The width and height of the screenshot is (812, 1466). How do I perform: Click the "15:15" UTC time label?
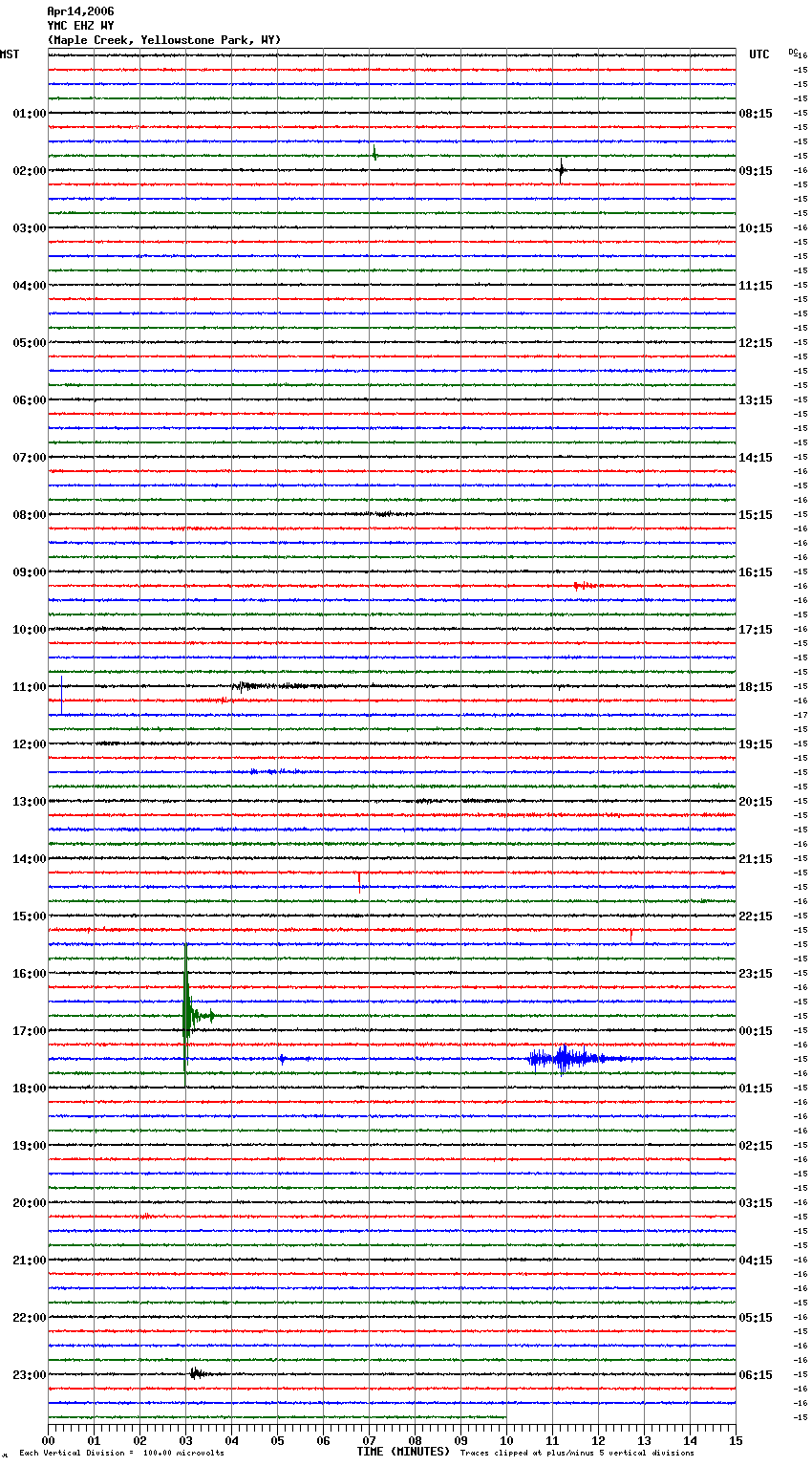(756, 515)
